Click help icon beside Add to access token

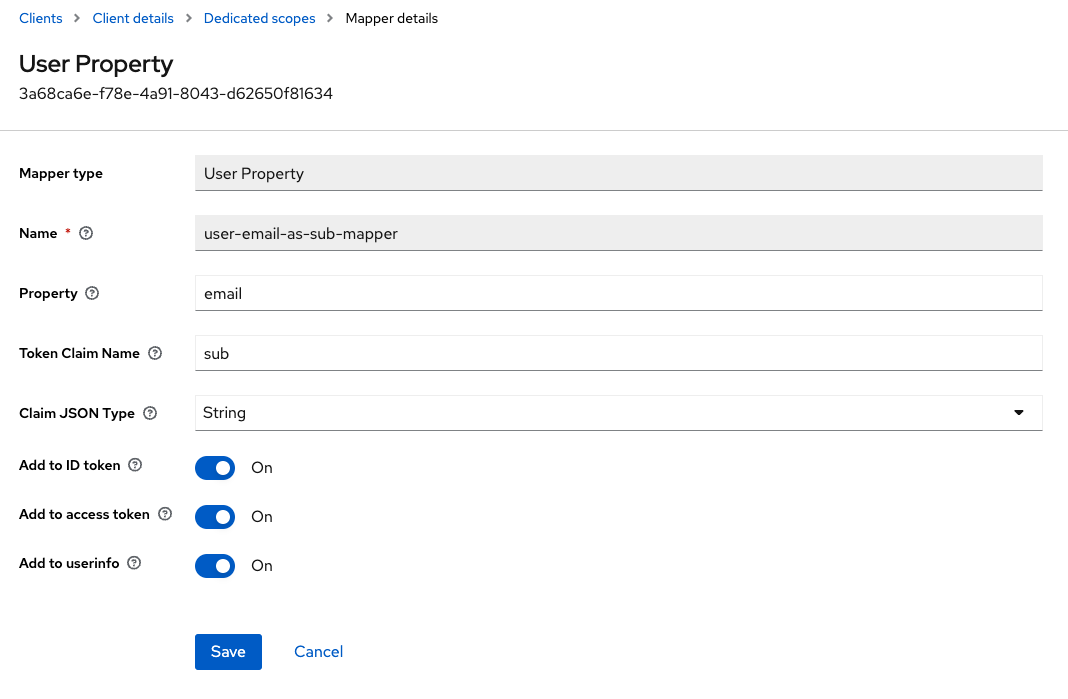pyautogui.click(x=165, y=514)
